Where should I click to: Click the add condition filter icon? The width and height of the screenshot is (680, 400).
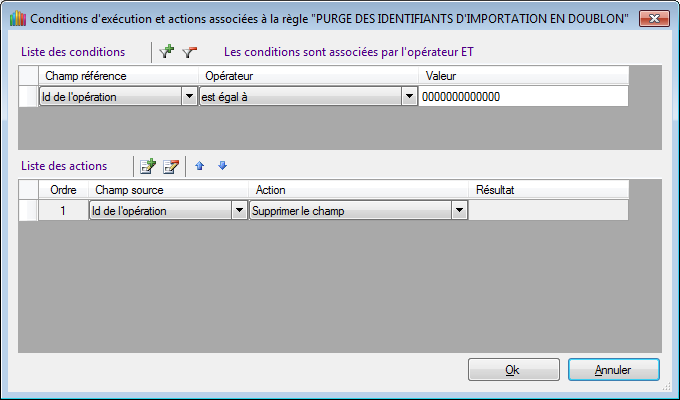[x=166, y=52]
